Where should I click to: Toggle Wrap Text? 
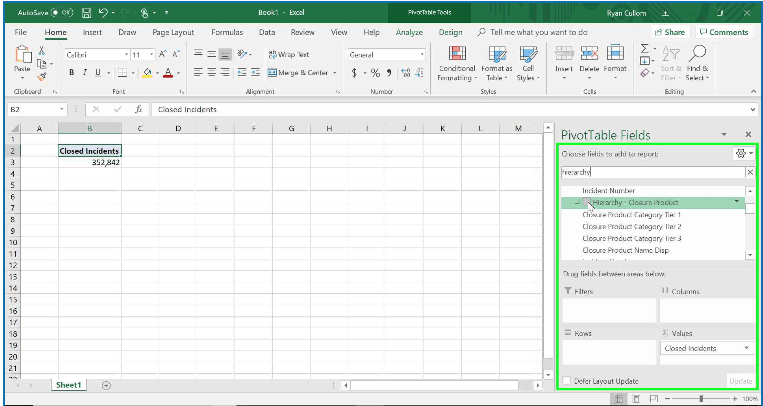[289, 55]
